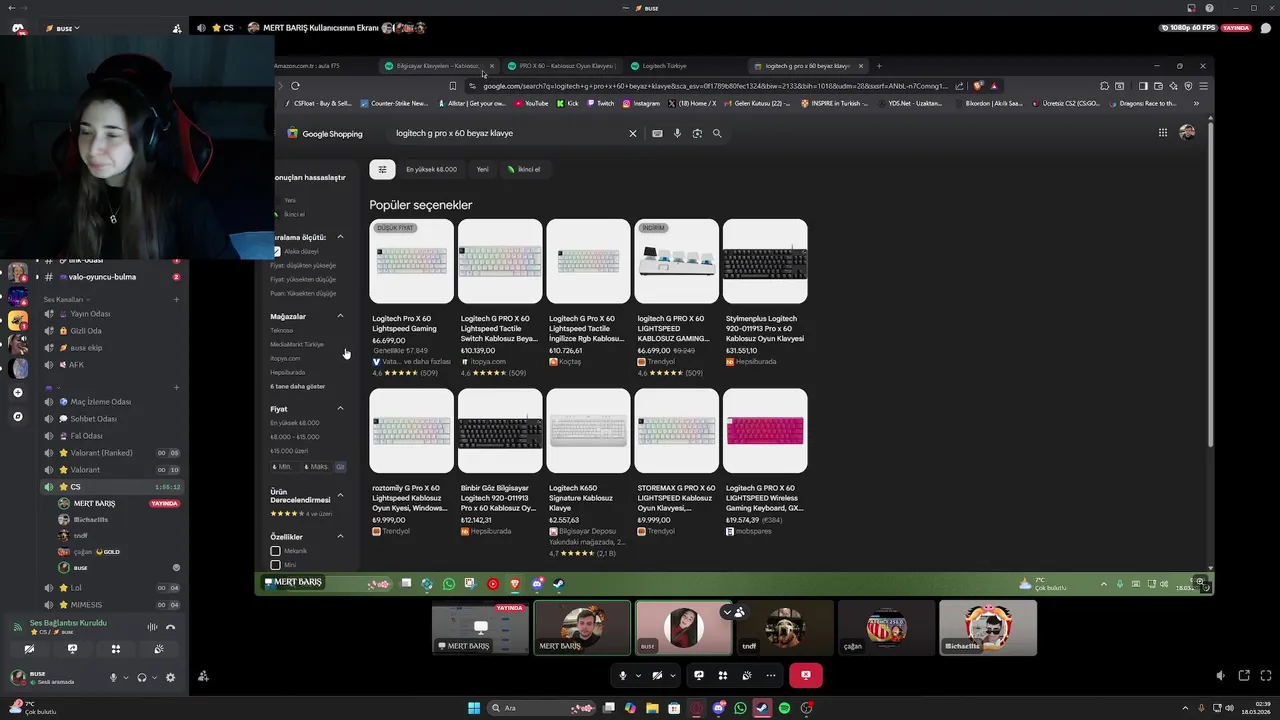
Task: Collapse Mağazalar filter section
Action: pos(340,316)
